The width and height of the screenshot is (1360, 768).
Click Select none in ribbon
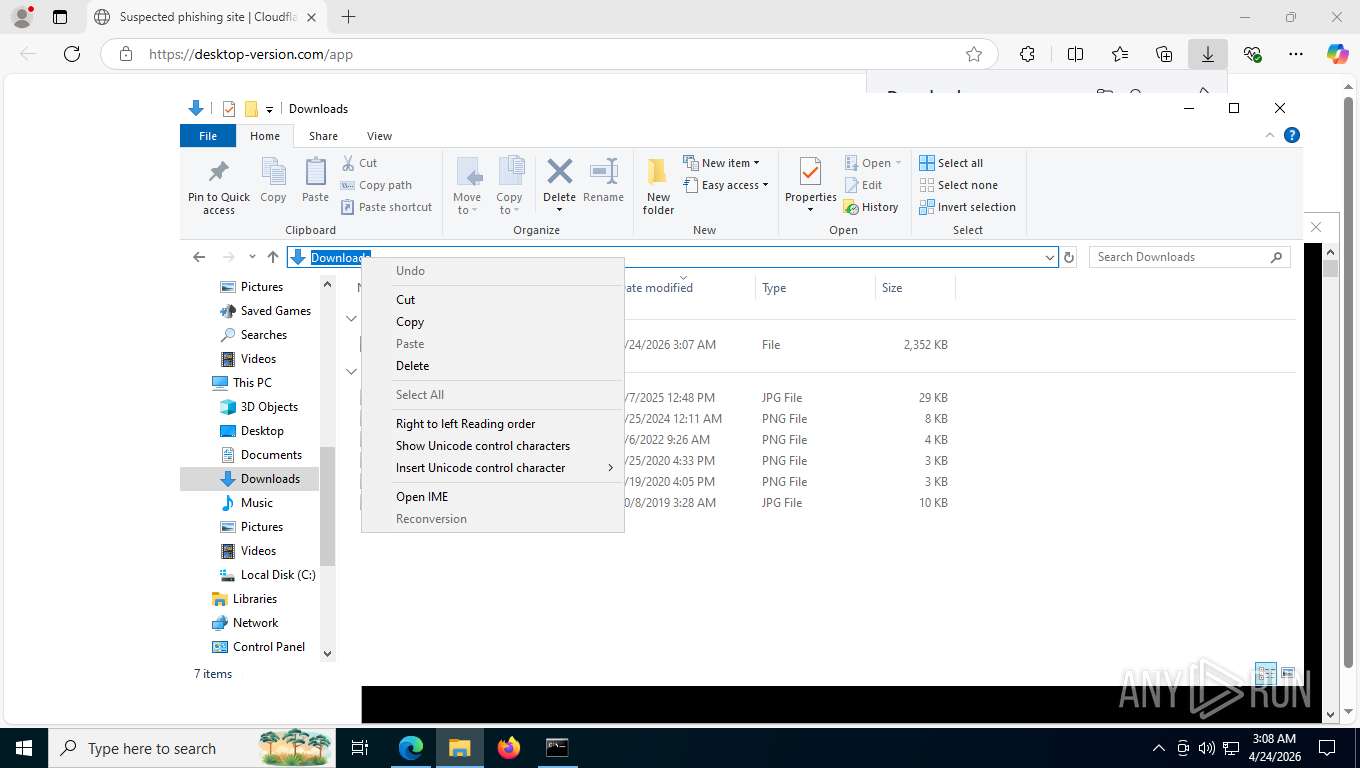pyautogui.click(x=958, y=185)
